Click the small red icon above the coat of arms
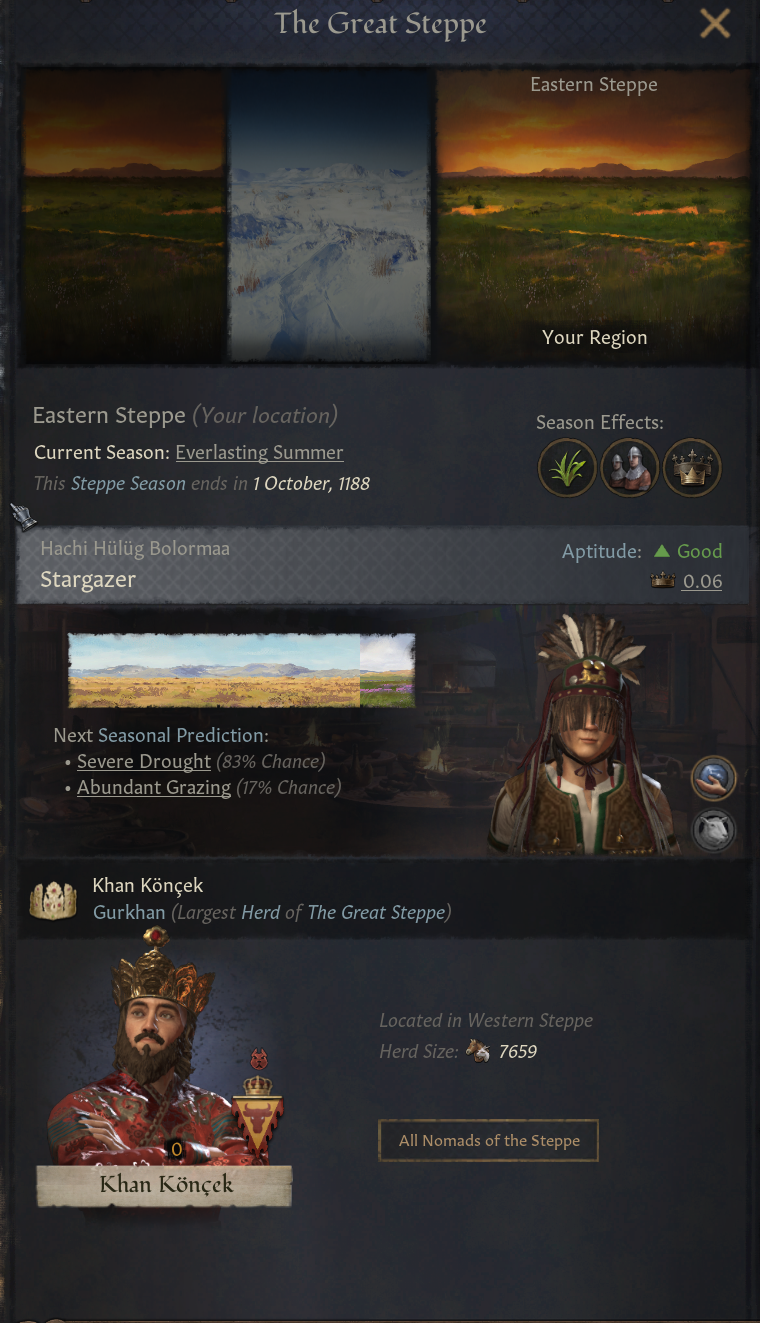 259,1059
